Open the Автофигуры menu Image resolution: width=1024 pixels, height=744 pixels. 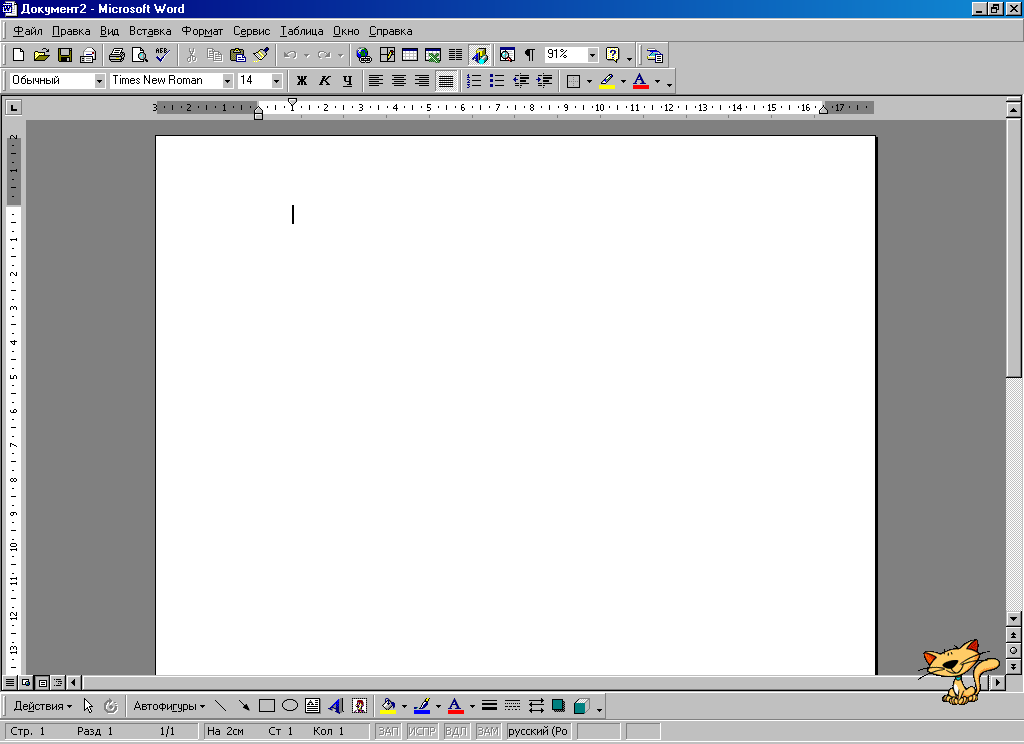tap(169, 706)
